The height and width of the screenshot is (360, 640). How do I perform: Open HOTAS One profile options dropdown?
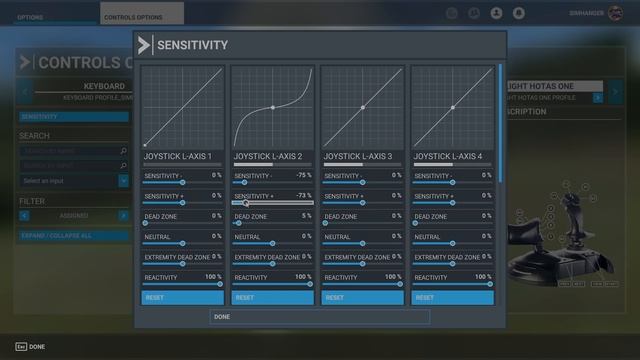coord(598,98)
